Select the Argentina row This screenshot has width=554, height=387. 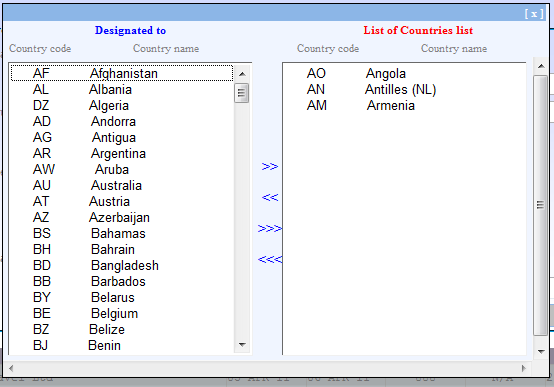pyautogui.click(x=122, y=153)
